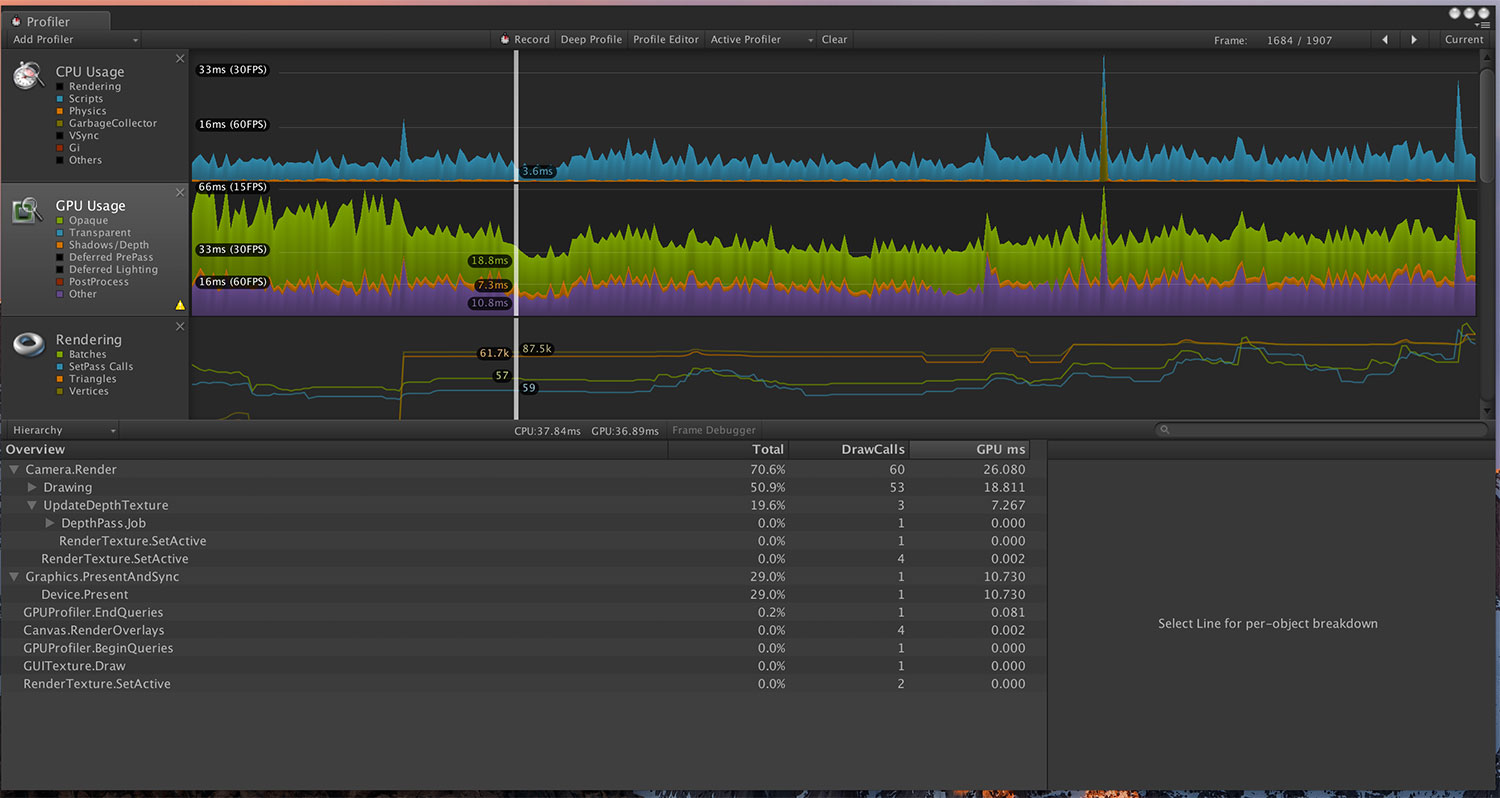Screen dimensions: 1500x798
Task: Toggle Batches in the Rendering legend
Action: pyautogui.click(x=86, y=354)
